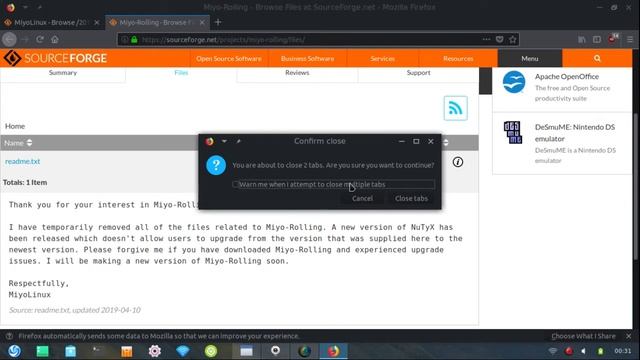The image size is (640, 360).
Task: Open the settings gear in taskbar
Action: click(155, 351)
